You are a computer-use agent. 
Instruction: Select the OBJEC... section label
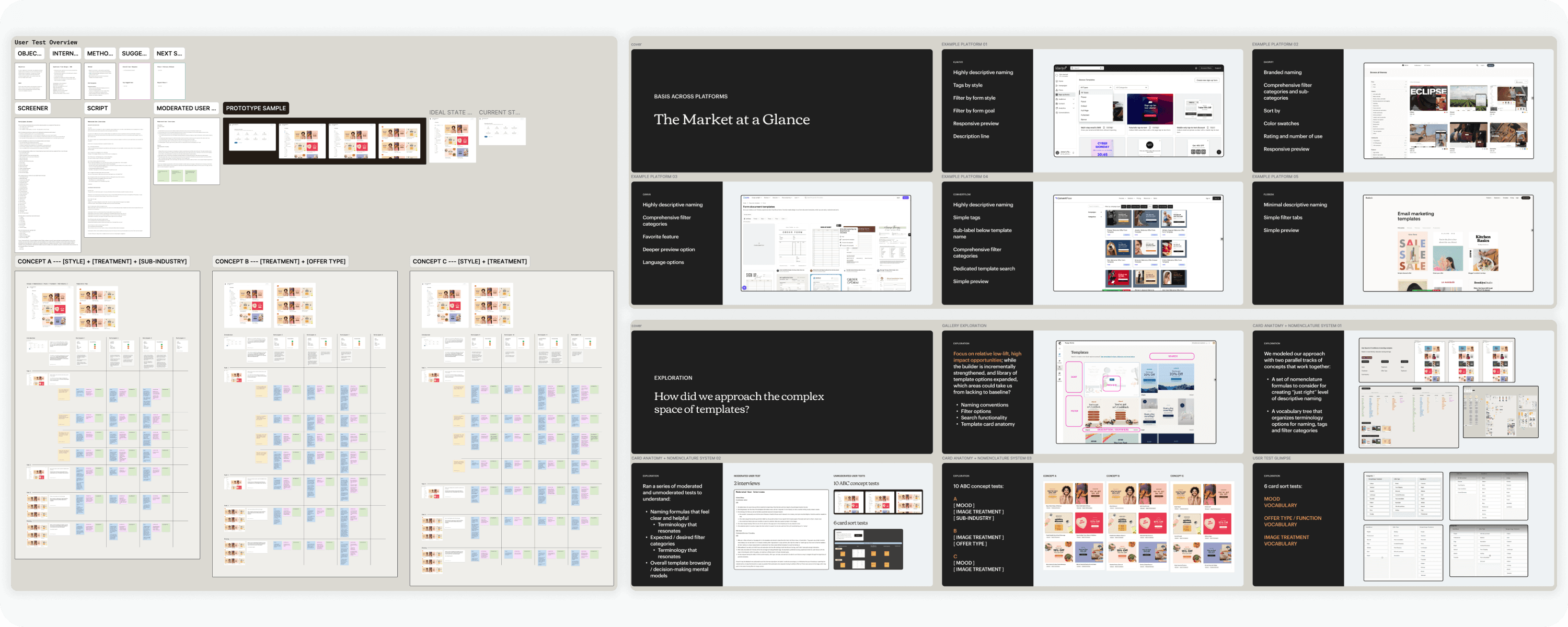[30, 54]
